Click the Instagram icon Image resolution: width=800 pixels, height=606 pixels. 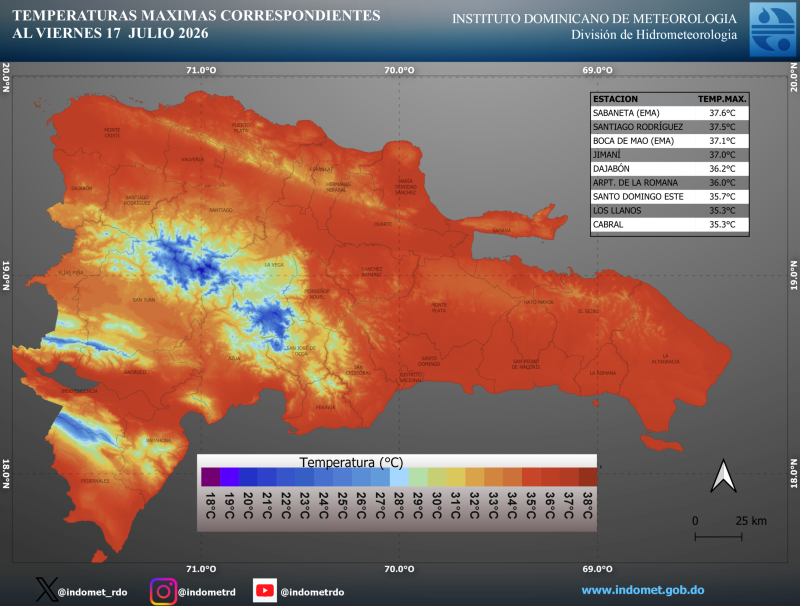[x=163, y=591]
